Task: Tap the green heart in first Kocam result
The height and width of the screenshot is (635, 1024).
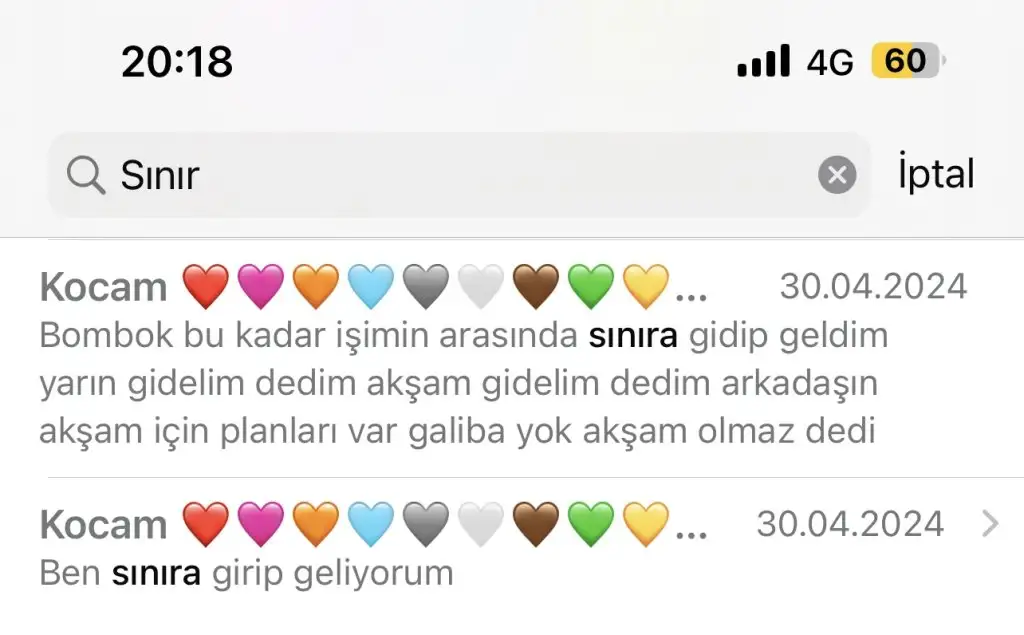Action: click(591, 286)
